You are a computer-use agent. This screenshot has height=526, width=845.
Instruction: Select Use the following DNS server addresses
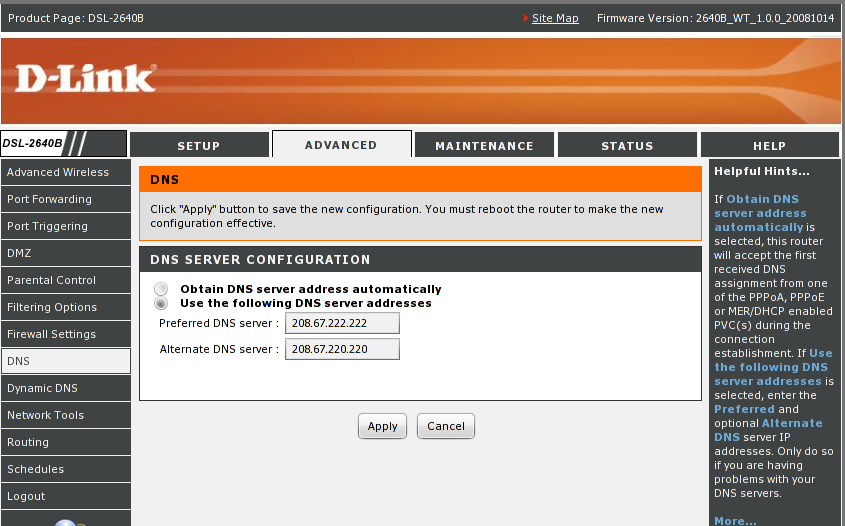[161, 303]
